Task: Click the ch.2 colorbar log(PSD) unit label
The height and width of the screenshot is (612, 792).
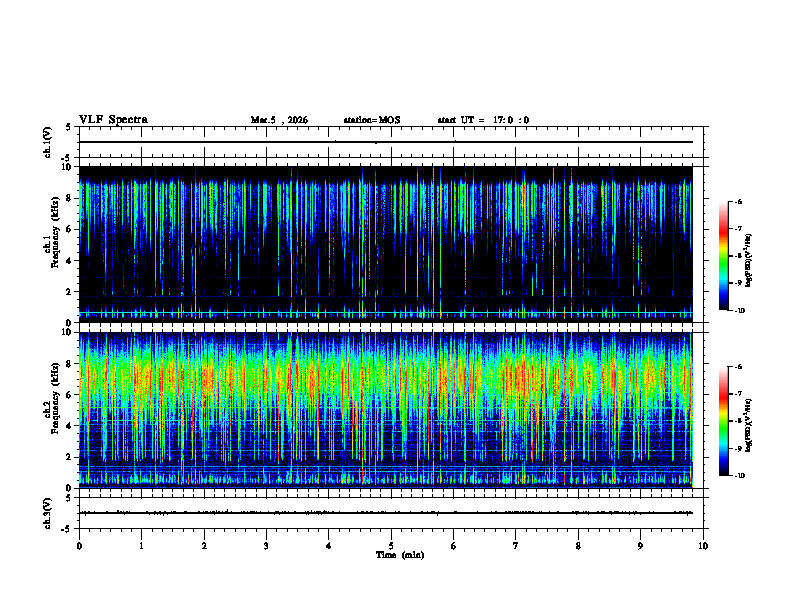Action: [749, 425]
